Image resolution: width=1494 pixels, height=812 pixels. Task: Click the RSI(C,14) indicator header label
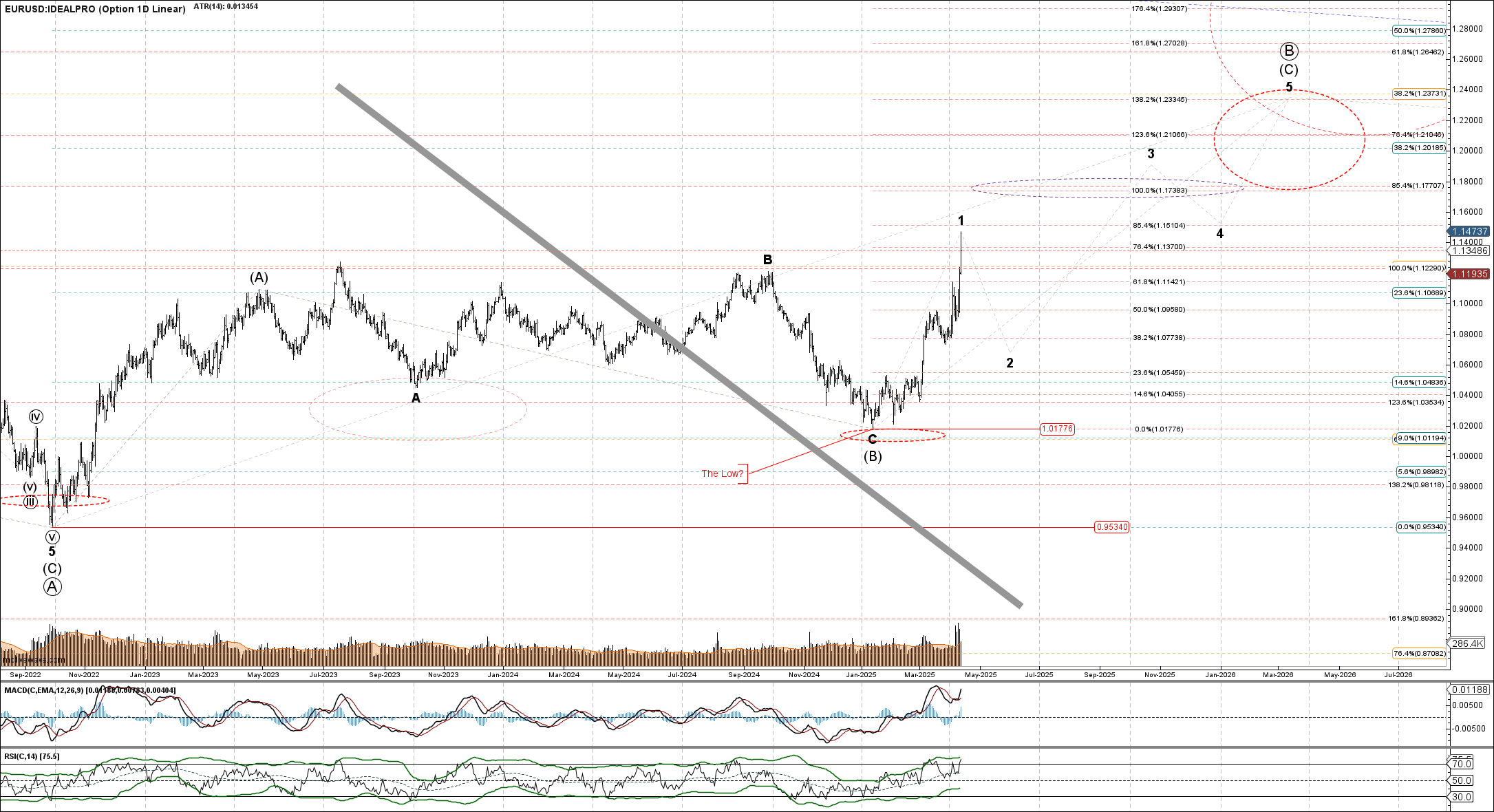pos(32,756)
